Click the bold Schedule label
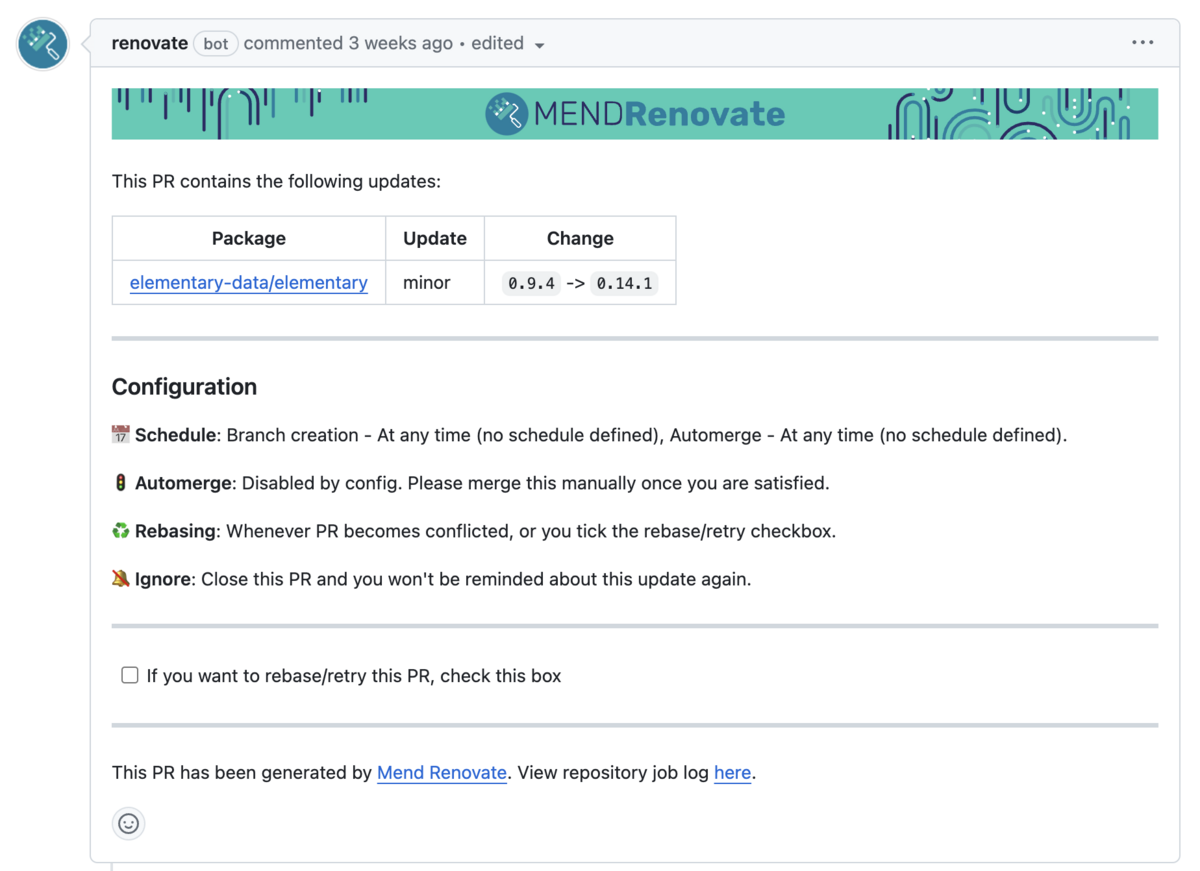This screenshot has width=1200, height=871. tap(176, 435)
